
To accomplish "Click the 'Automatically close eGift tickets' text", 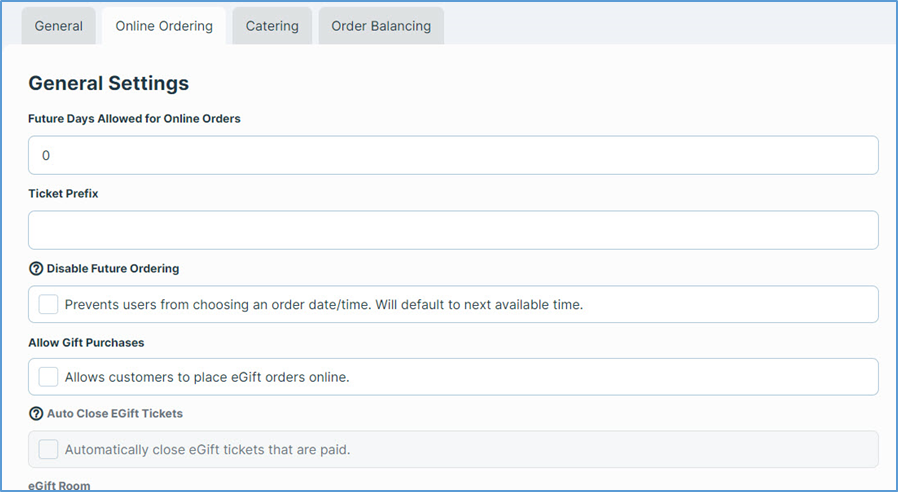I will pyautogui.click(x=207, y=450).
